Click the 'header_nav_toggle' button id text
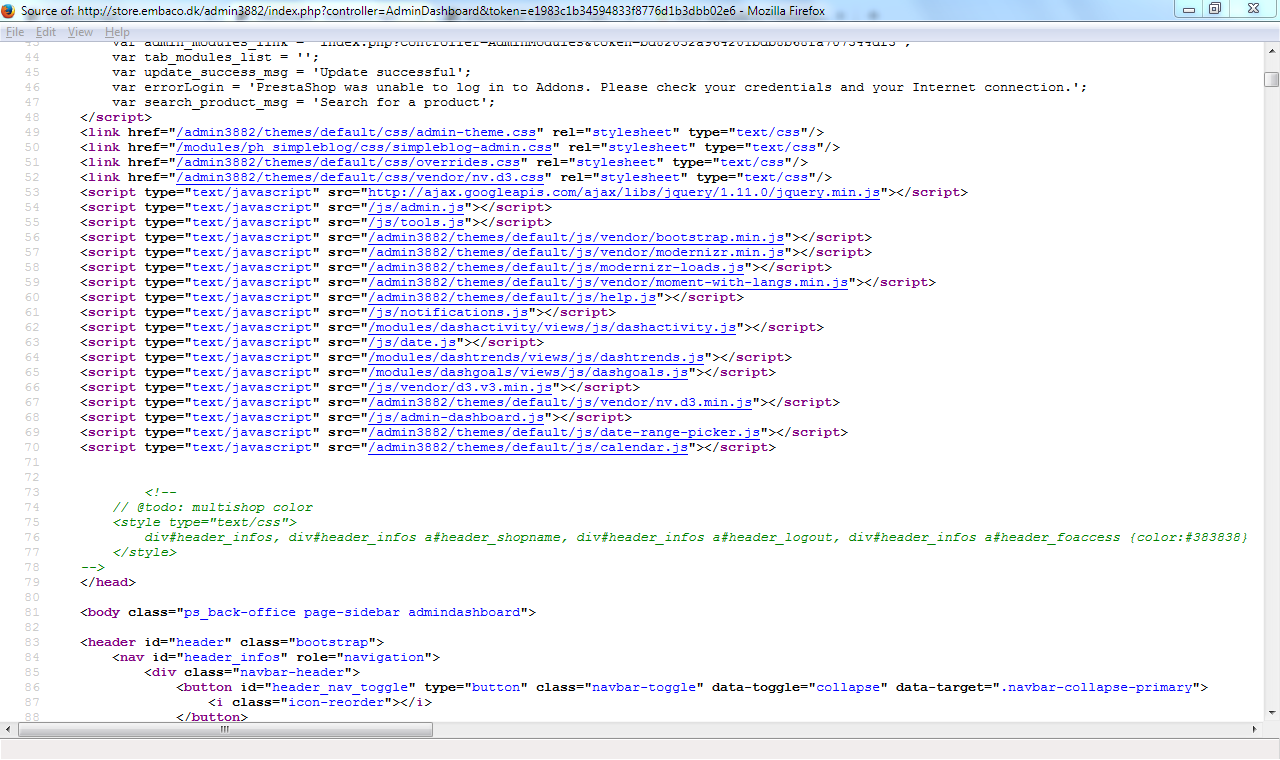The image size is (1280, 760). (340, 687)
